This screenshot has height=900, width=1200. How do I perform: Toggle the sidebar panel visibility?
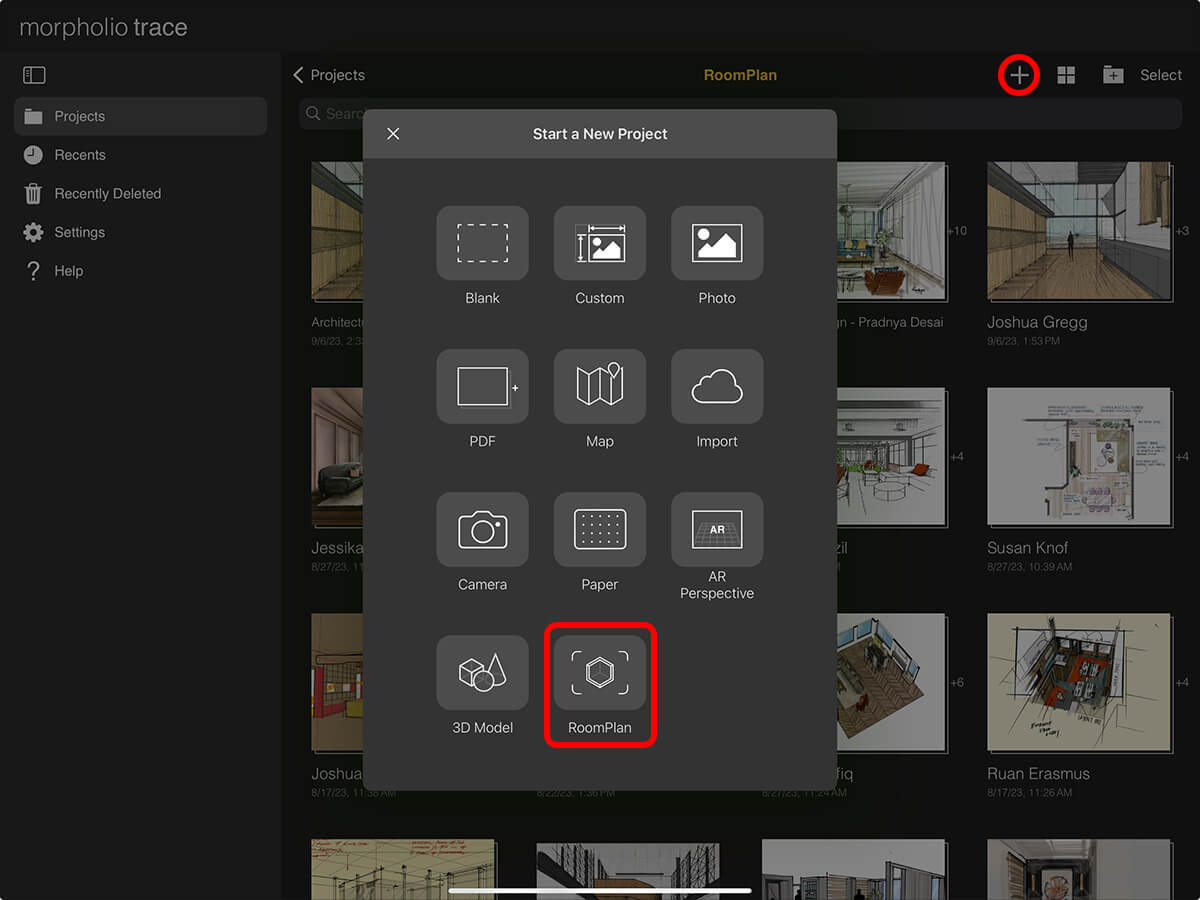coord(34,75)
